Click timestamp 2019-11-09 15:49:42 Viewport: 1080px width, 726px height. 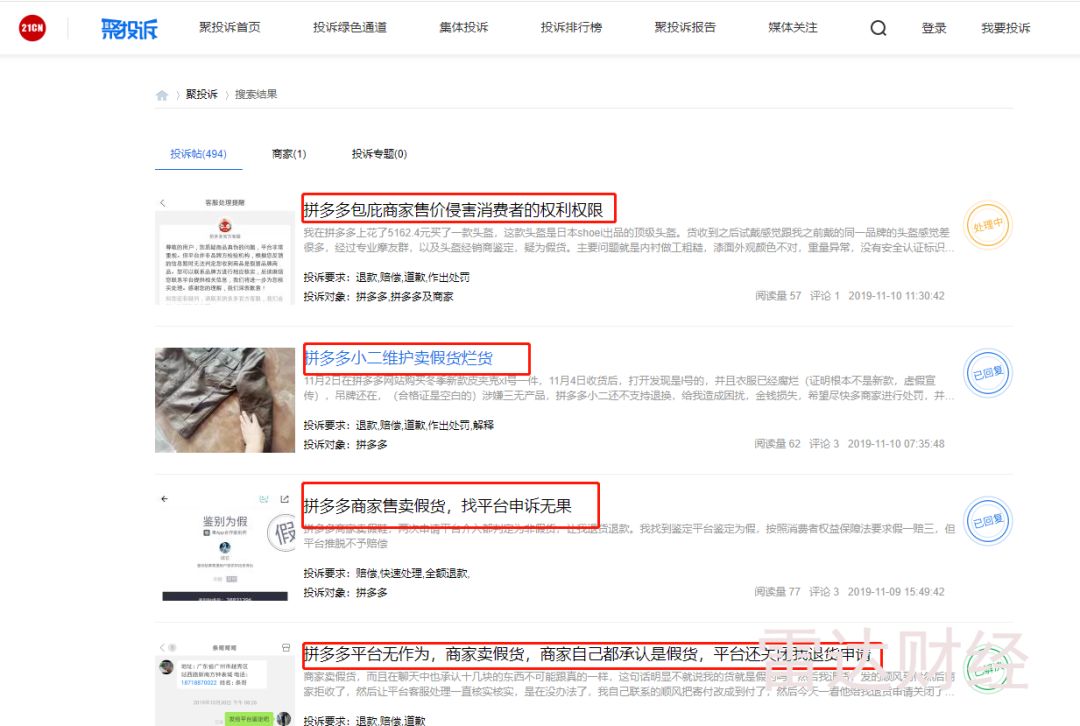(x=896, y=592)
